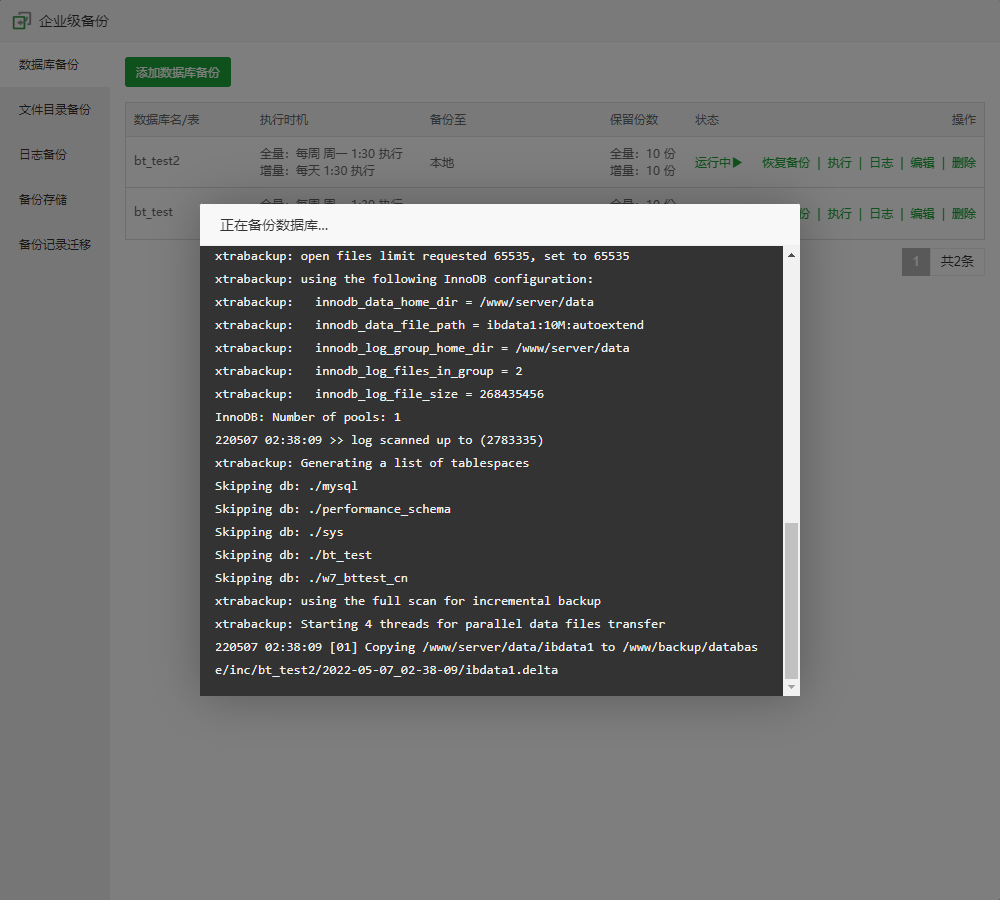Click 删除 in the bt_test2 row
1000x900 pixels.
tap(963, 163)
